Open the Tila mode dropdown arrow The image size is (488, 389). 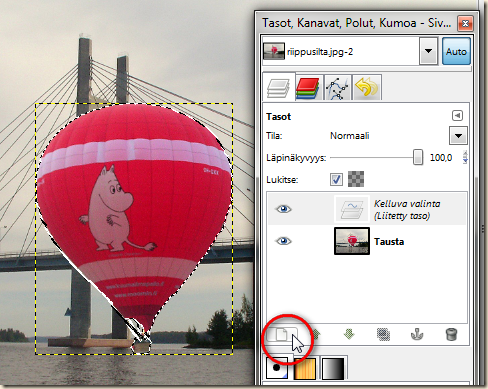tap(458, 136)
